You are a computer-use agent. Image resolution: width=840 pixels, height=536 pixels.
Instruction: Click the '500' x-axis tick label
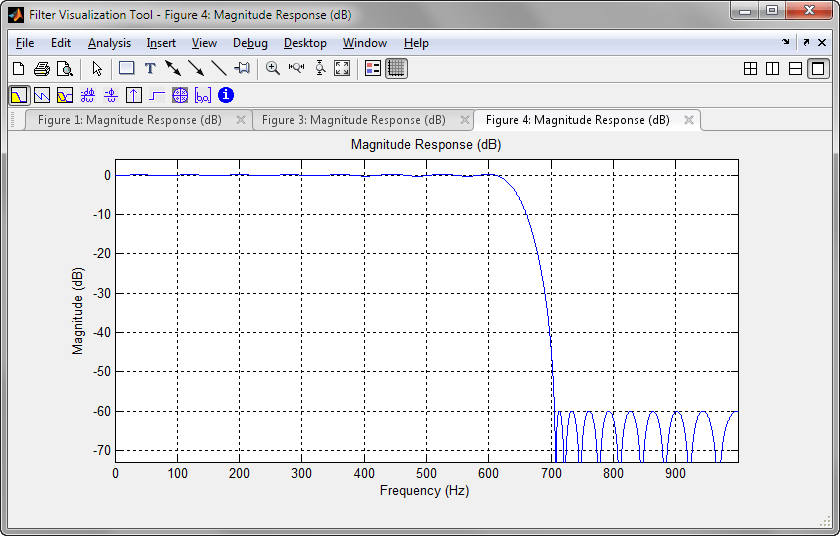tap(426, 473)
